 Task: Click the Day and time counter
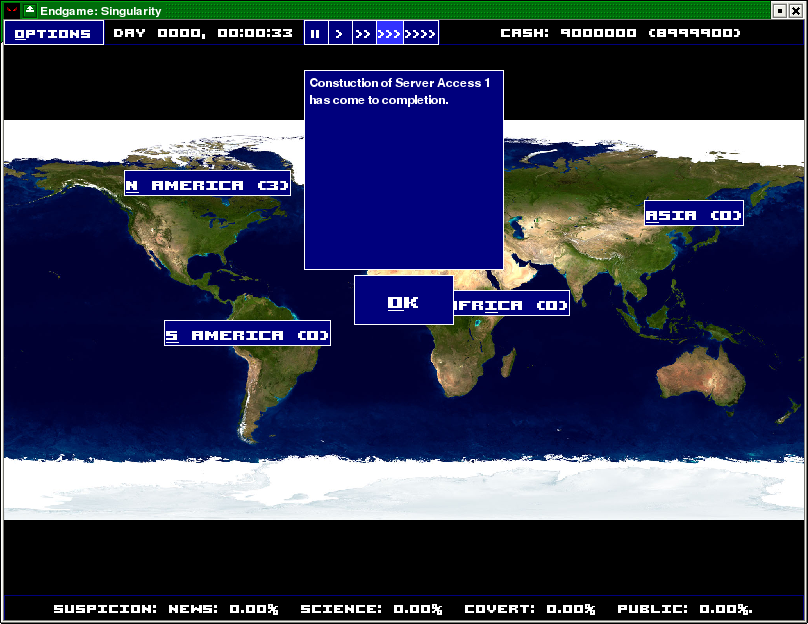pos(203,33)
